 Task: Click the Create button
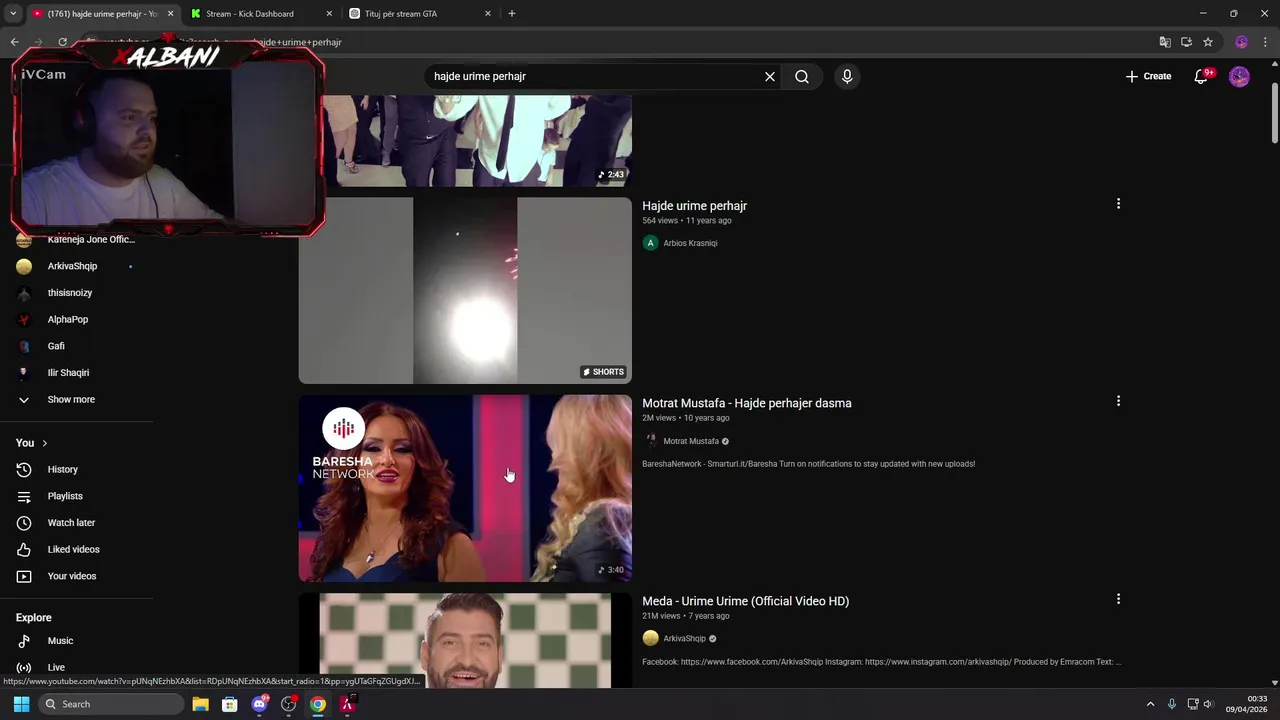point(1148,76)
